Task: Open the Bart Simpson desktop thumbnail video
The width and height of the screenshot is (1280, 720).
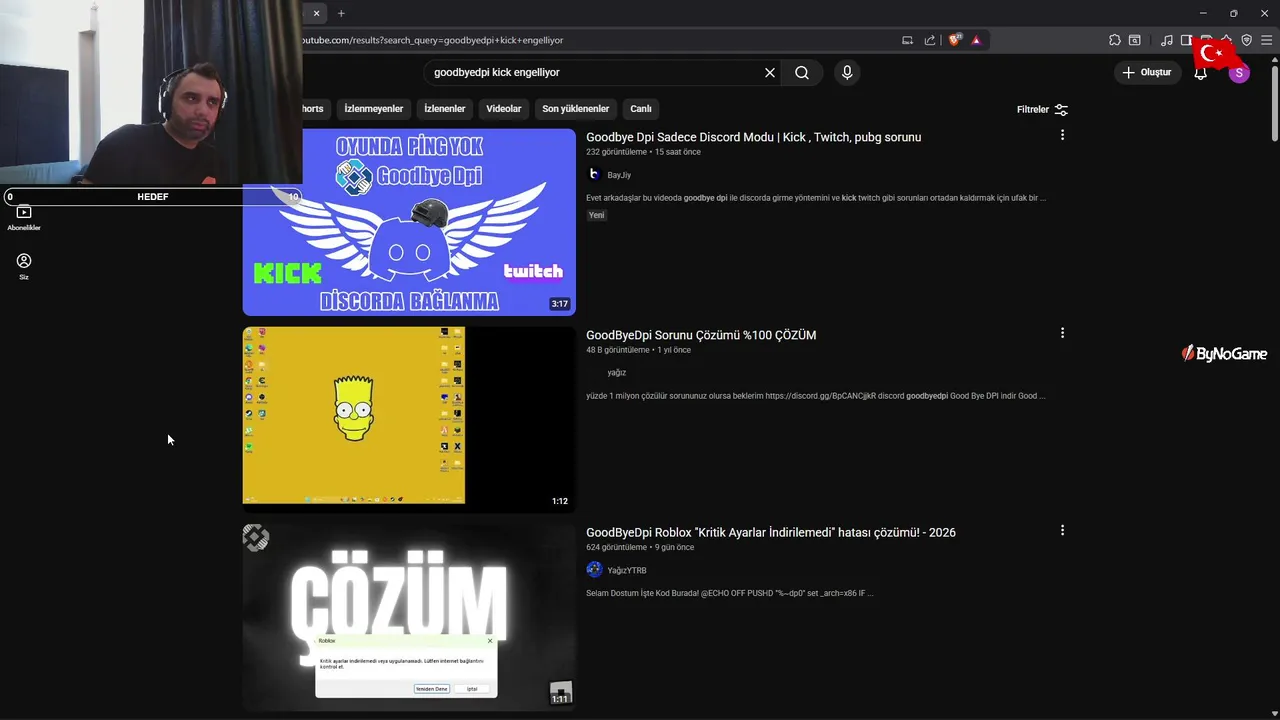Action: pyautogui.click(x=409, y=419)
